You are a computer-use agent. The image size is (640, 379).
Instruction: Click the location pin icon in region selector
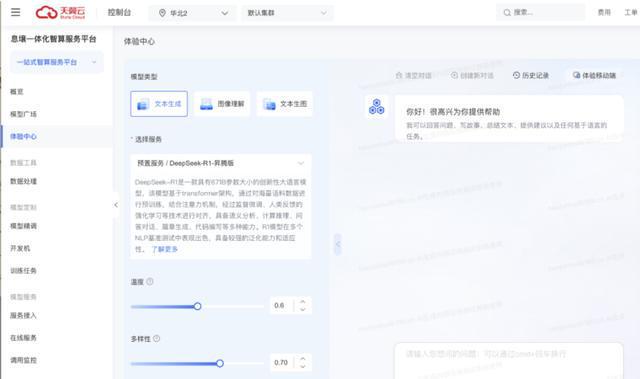(162, 13)
